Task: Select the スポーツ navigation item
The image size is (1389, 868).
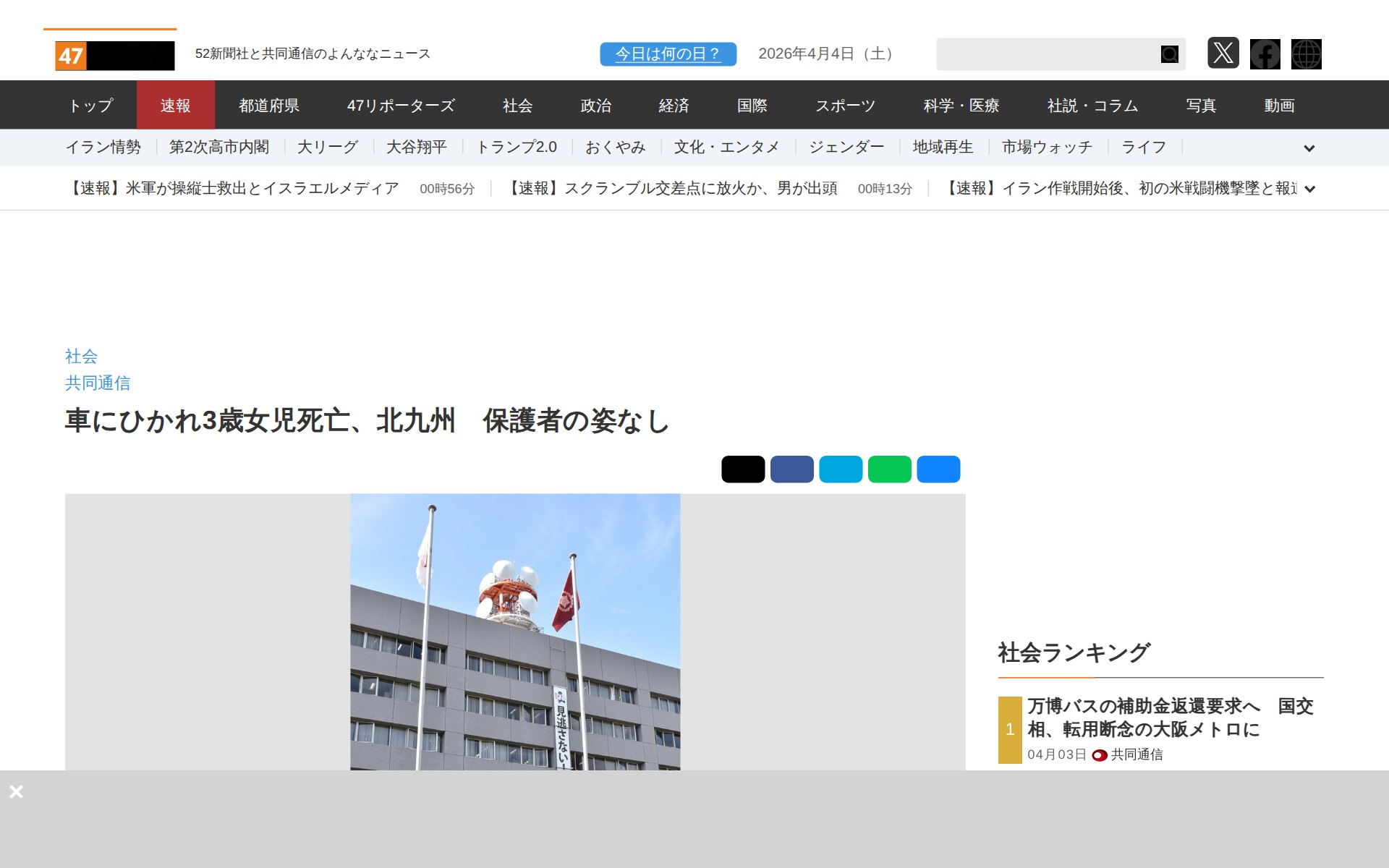Action: [x=845, y=106]
